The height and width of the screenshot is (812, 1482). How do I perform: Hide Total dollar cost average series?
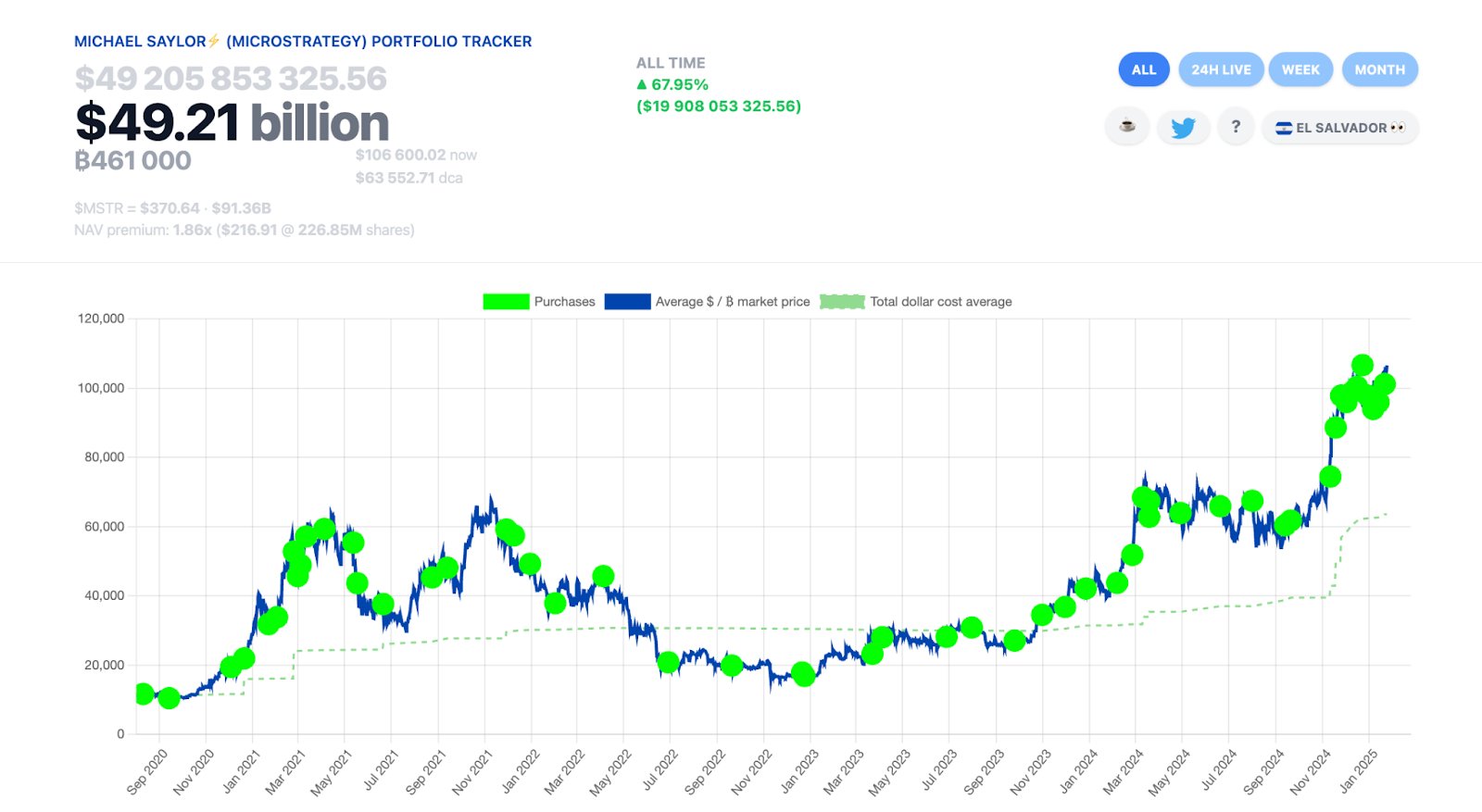click(940, 302)
